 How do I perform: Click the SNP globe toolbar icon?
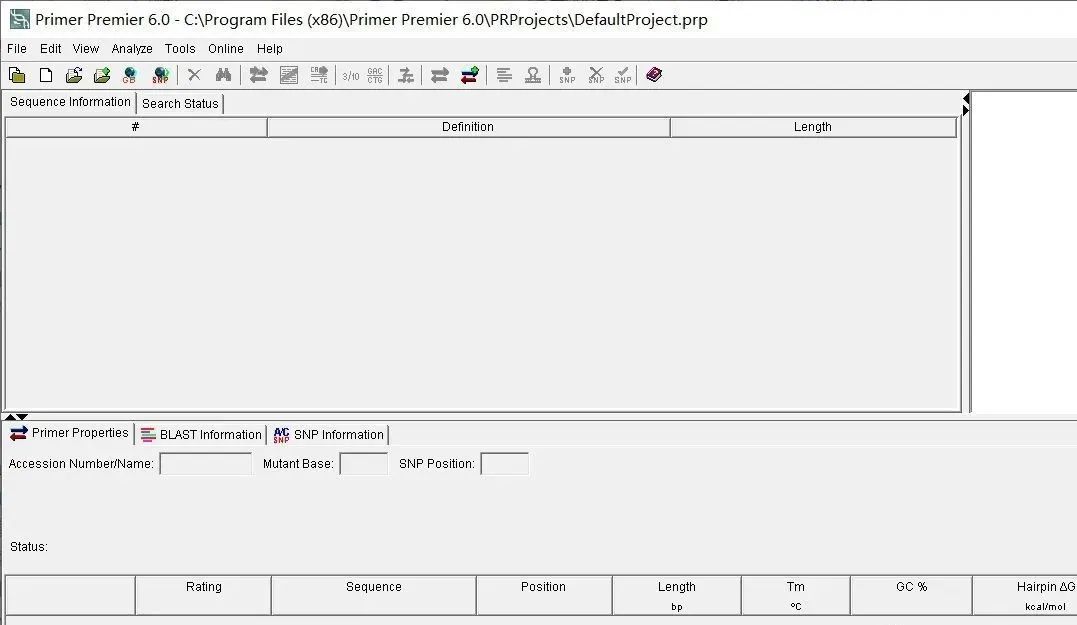coord(160,75)
